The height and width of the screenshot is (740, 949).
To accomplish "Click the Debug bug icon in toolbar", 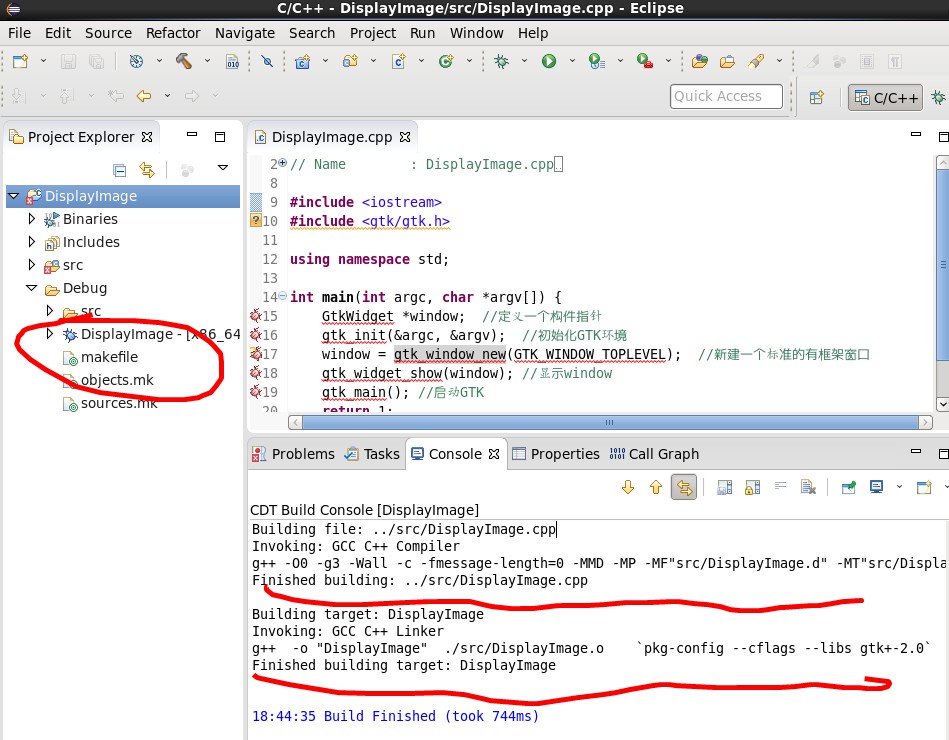I will coord(503,61).
